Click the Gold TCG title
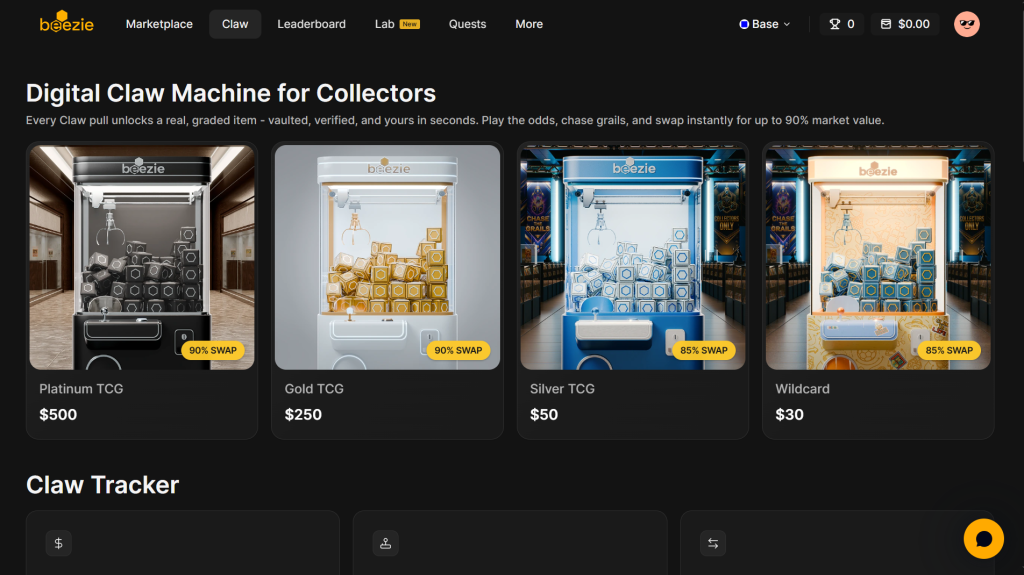 314,389
